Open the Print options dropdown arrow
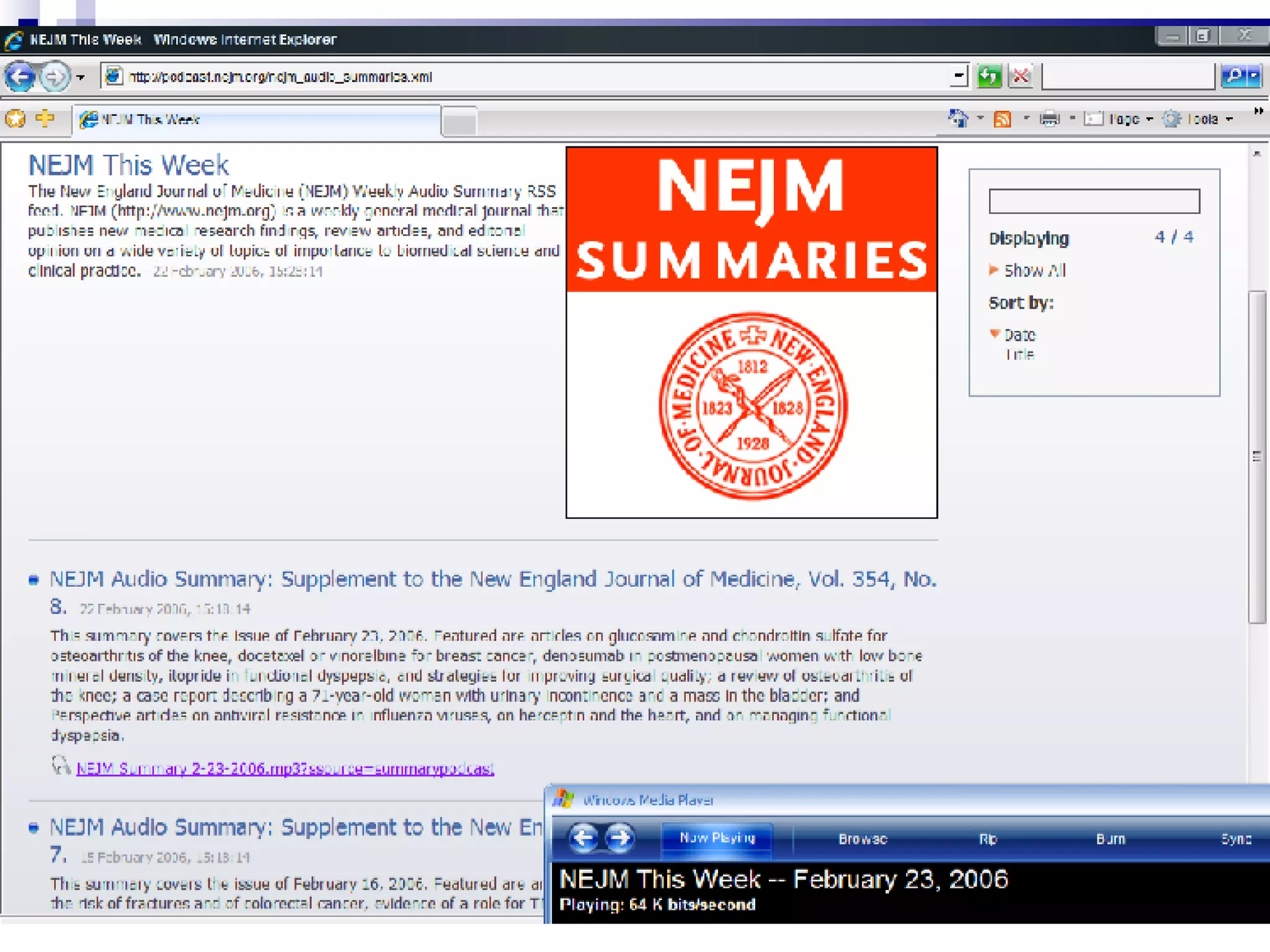The width and height of the screenshot is (1270, 952). click(1072, 118)
